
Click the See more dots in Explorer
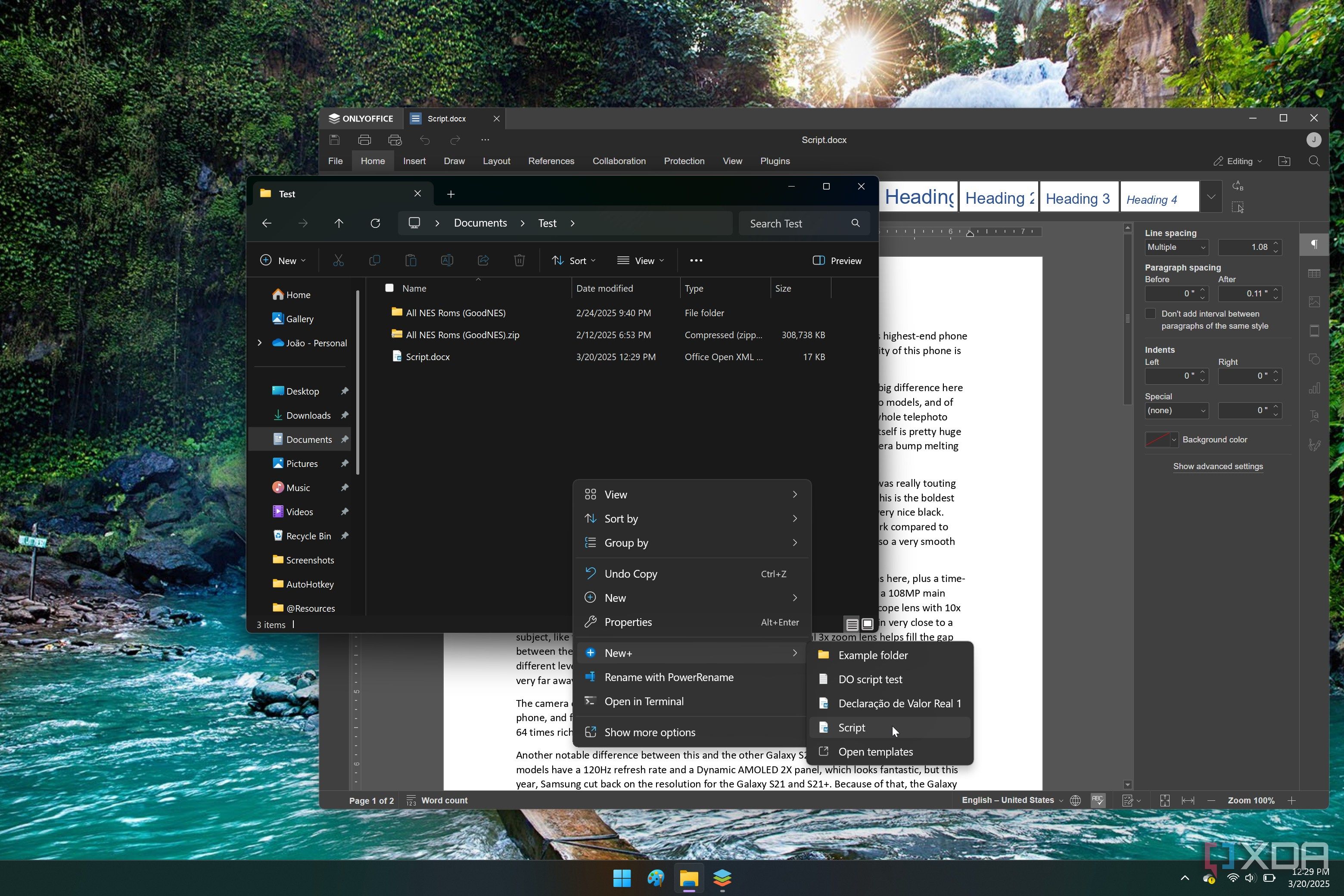[696, 261]
